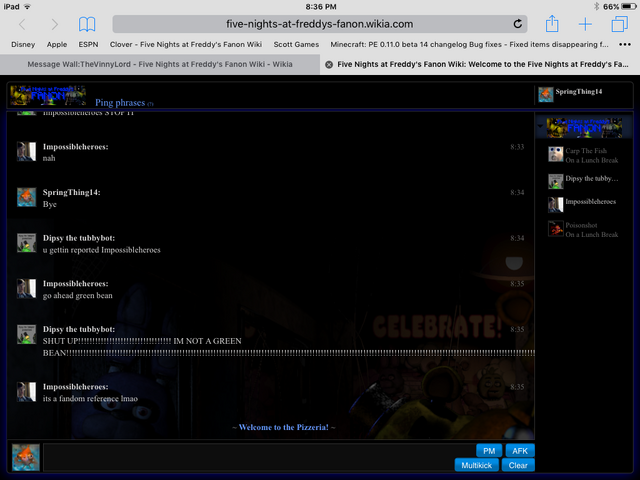640x480 pixels.
Task: Click your goldfish avatar beside the input
Action: (26, 458)
